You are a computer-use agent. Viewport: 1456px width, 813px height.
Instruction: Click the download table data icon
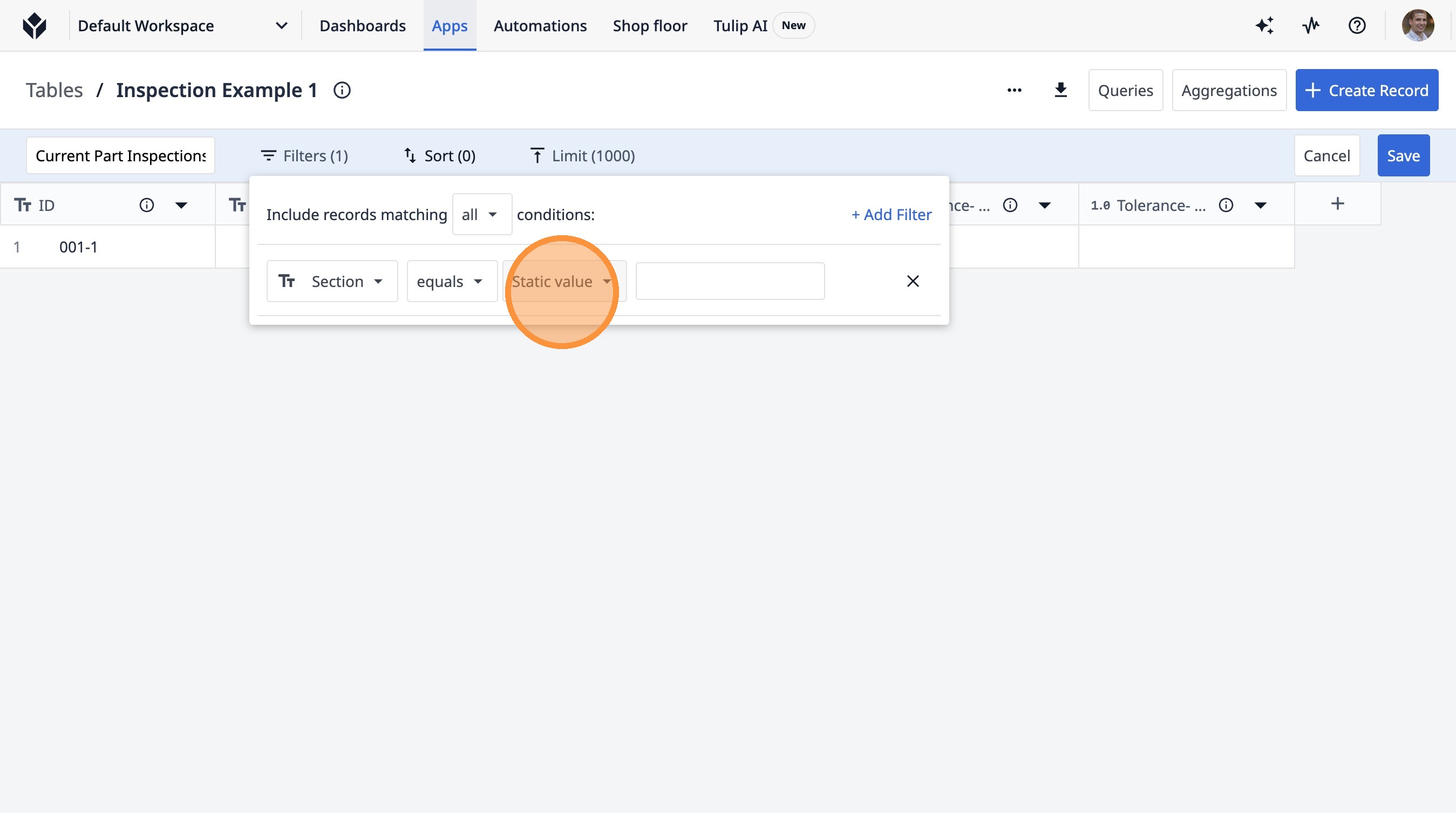(x=1060, y=91)
